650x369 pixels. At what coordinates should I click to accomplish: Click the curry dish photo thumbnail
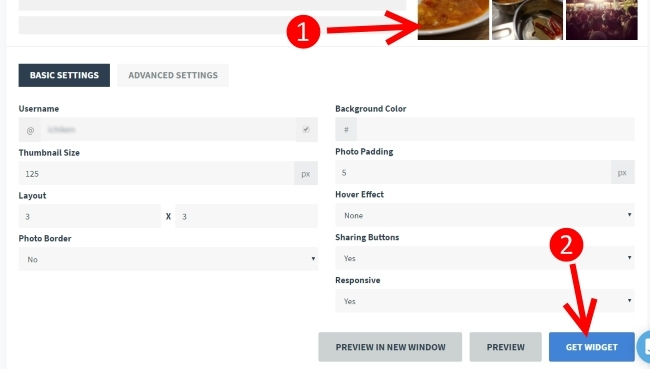(x=453, y=19)
